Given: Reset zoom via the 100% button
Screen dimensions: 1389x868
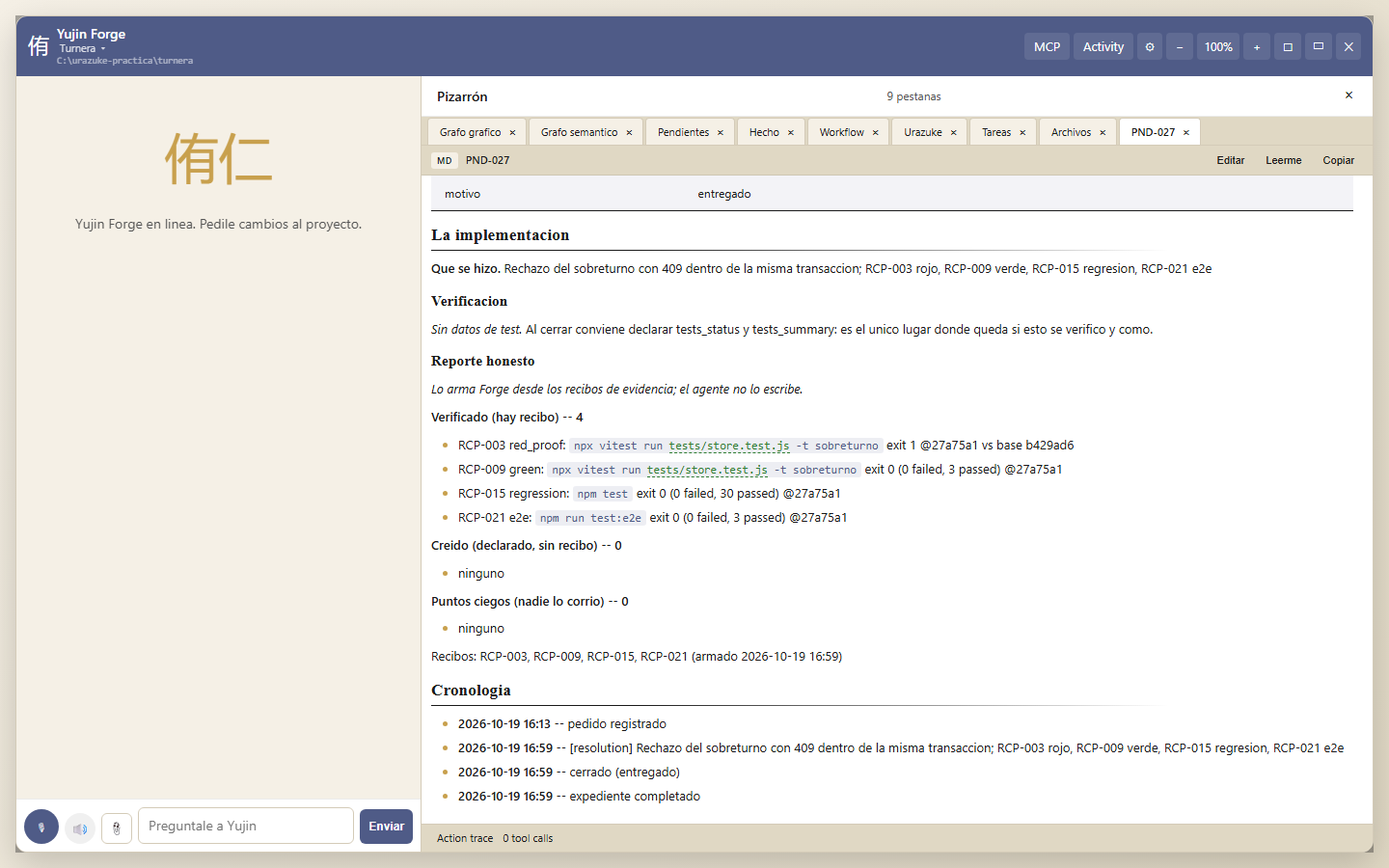Looking at the screenshot, I should [1218, 46].
